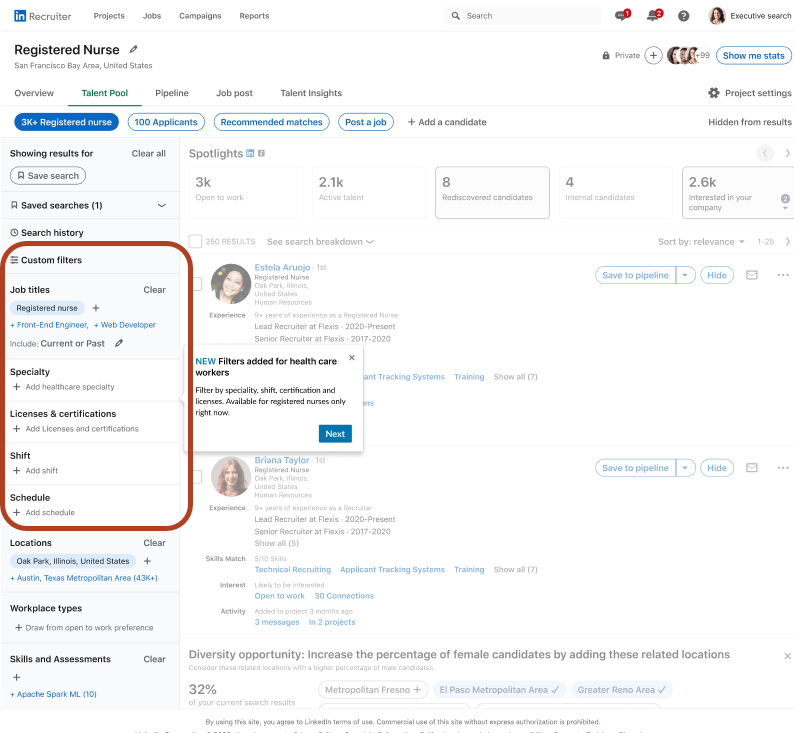Select the Estela Aruojo candidate checkbox
The height and width of the screenshot is (733, 794).
click(x=197, y=284)
